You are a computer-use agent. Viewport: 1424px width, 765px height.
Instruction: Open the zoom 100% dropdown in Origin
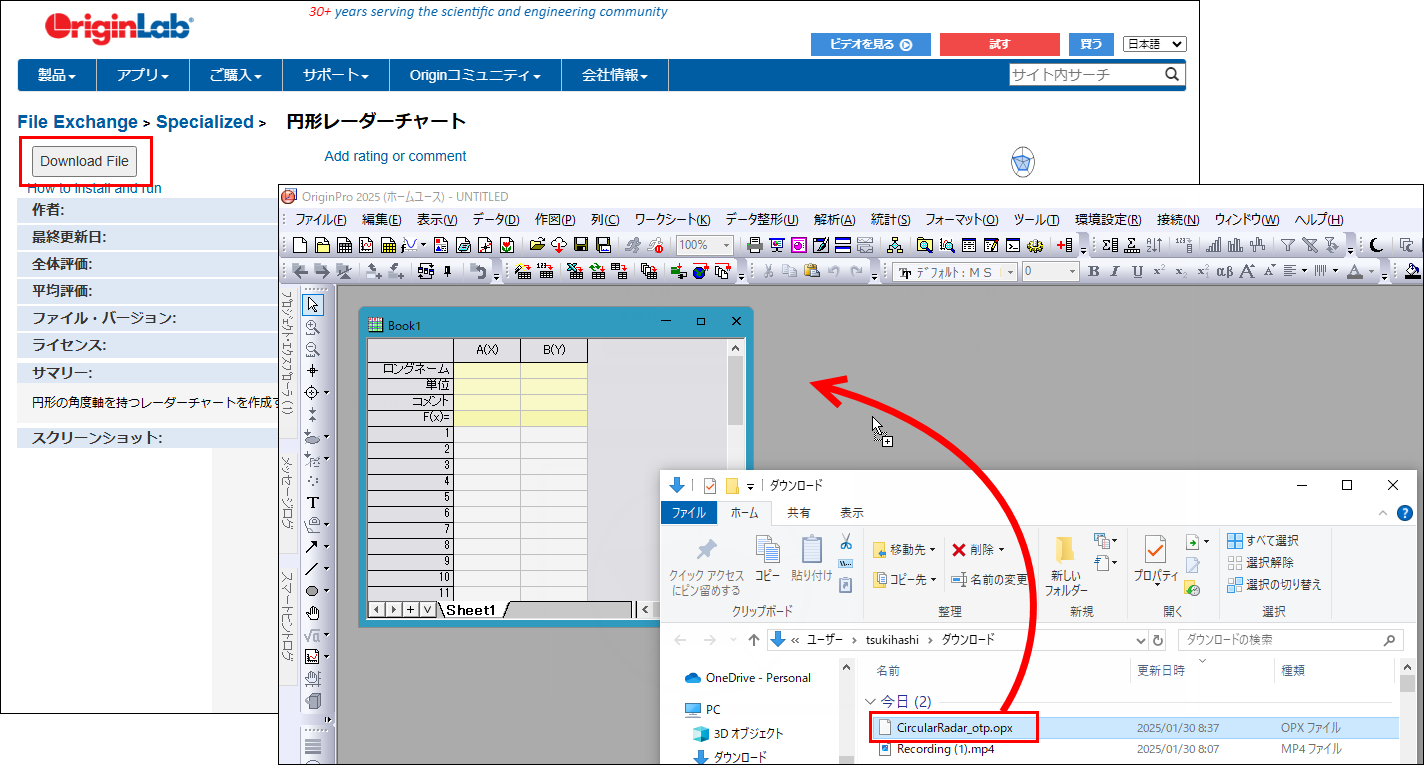pyautogui.click(x=727, y=245)
